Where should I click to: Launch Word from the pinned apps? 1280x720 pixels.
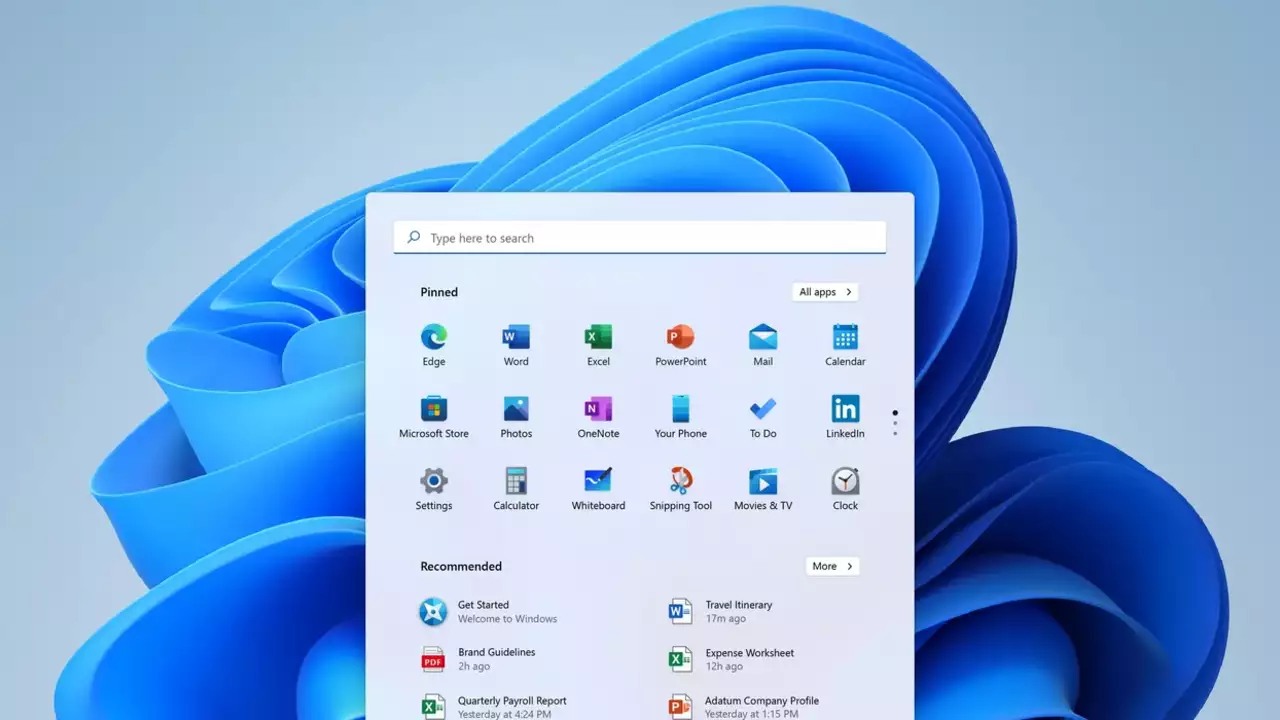(x=516, y=337)
